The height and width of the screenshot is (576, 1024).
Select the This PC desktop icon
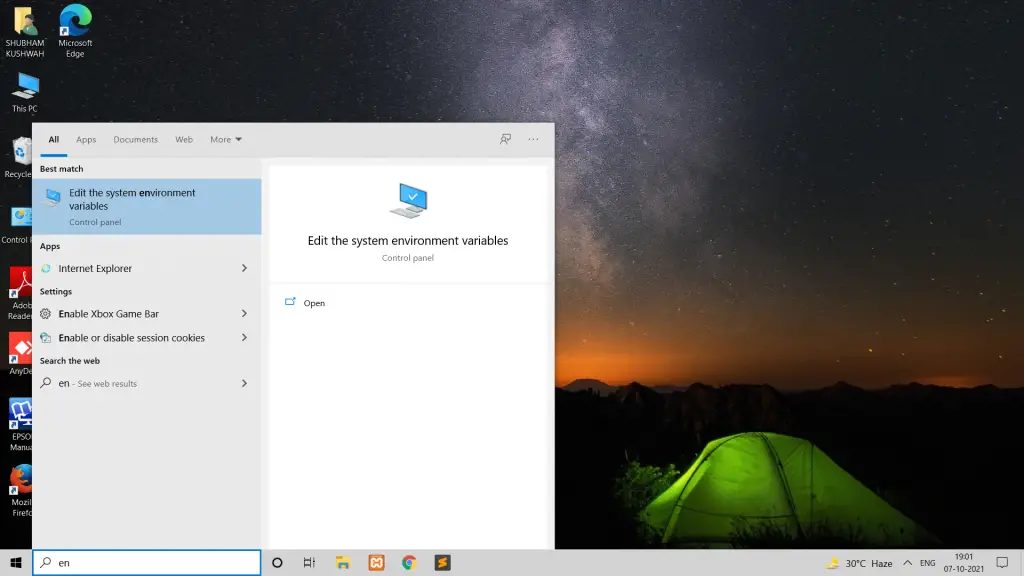[25, 92]
